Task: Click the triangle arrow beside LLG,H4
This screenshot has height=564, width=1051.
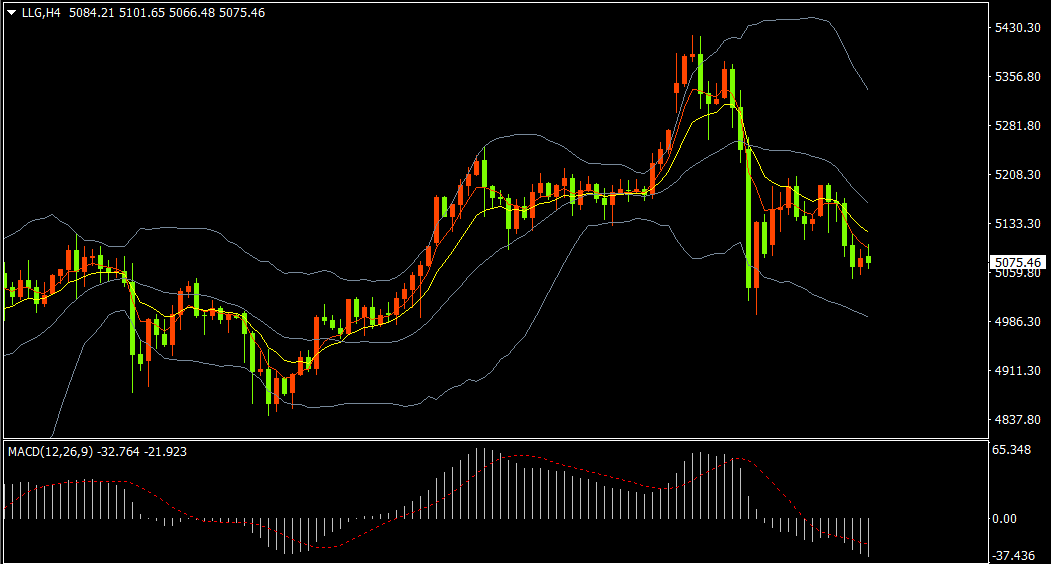Action: 11,13
